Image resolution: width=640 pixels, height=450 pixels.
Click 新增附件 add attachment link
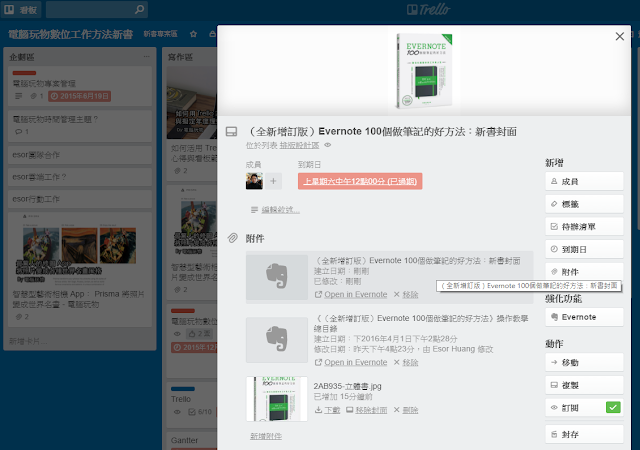[x=266, y=436]
